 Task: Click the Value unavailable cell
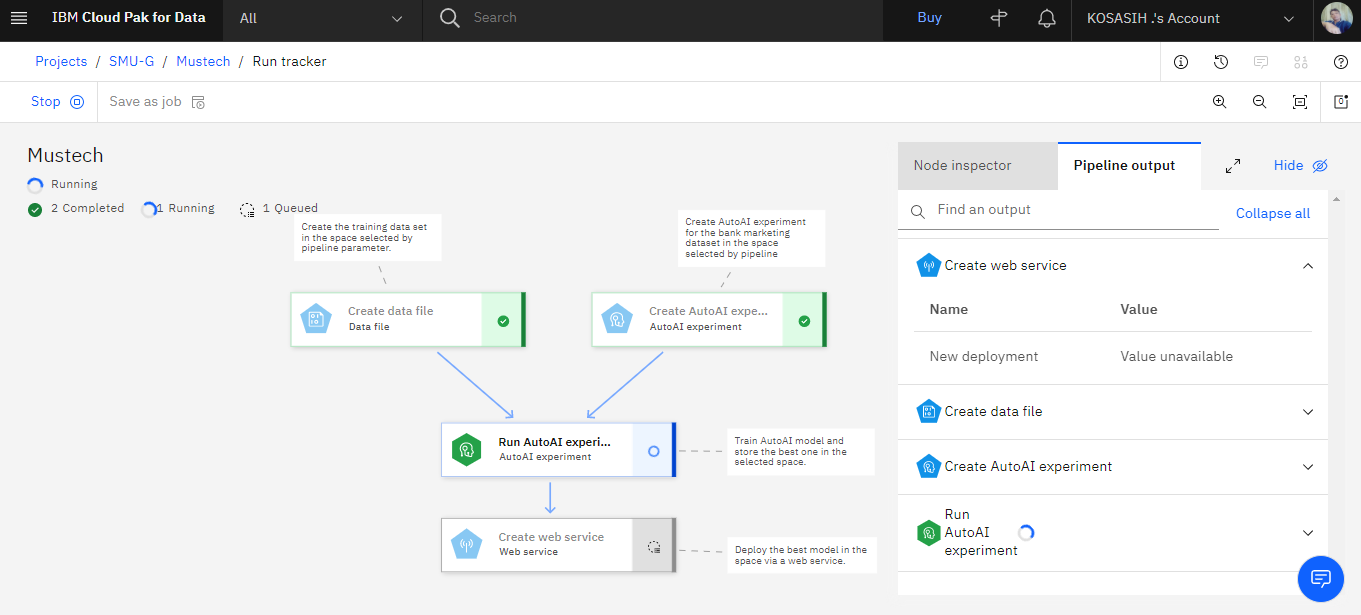click(1176, 356)
